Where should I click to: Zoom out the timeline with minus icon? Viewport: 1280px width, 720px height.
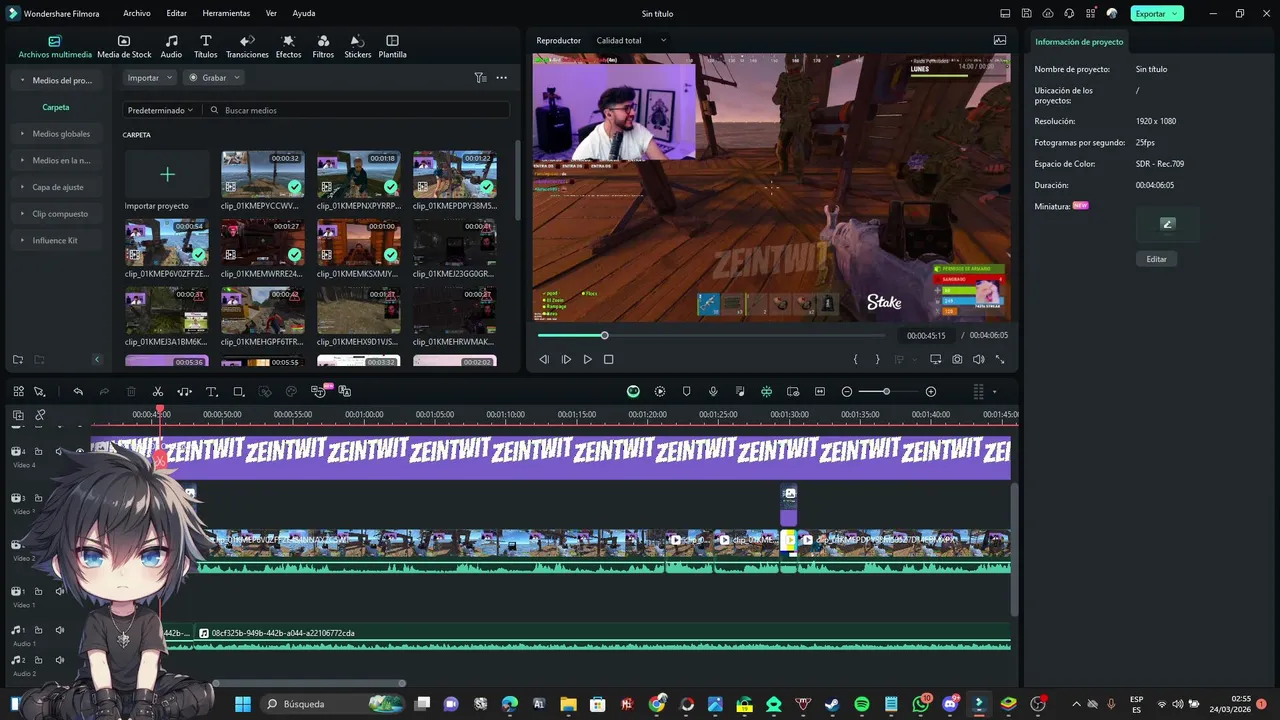[847, 392]
